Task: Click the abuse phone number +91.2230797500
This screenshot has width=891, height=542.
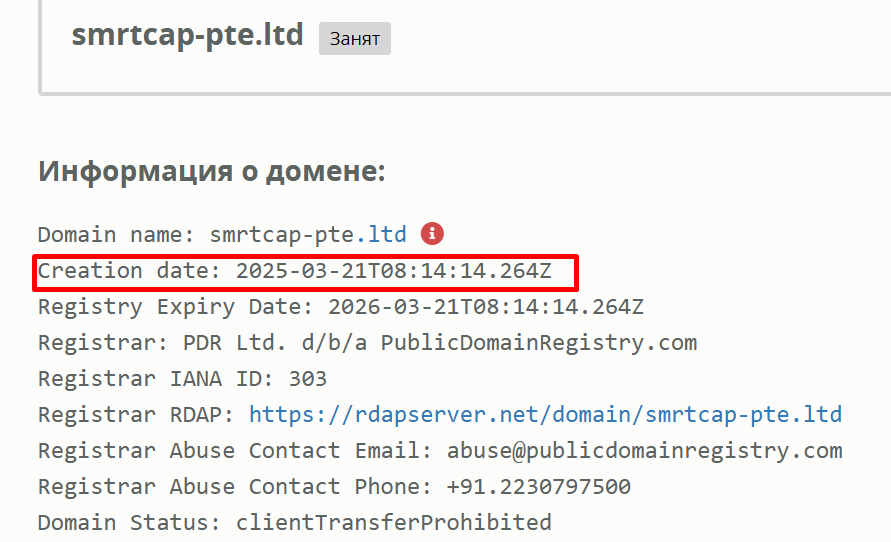Action: pos(539,487)
